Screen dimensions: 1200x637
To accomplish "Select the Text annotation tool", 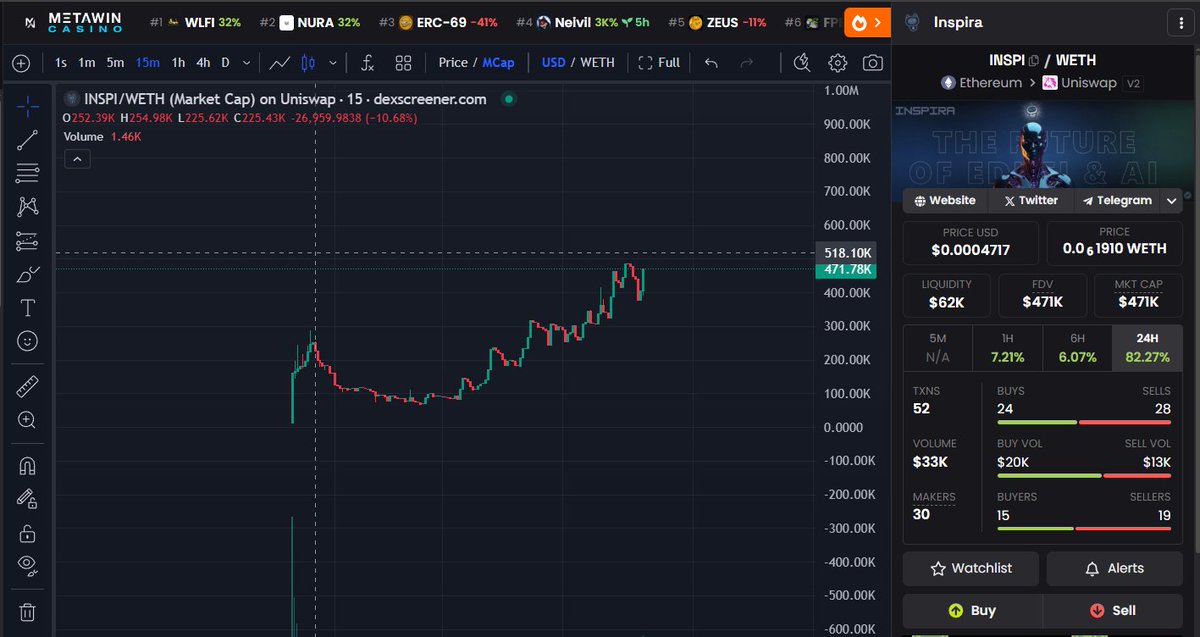I will 28,308.
